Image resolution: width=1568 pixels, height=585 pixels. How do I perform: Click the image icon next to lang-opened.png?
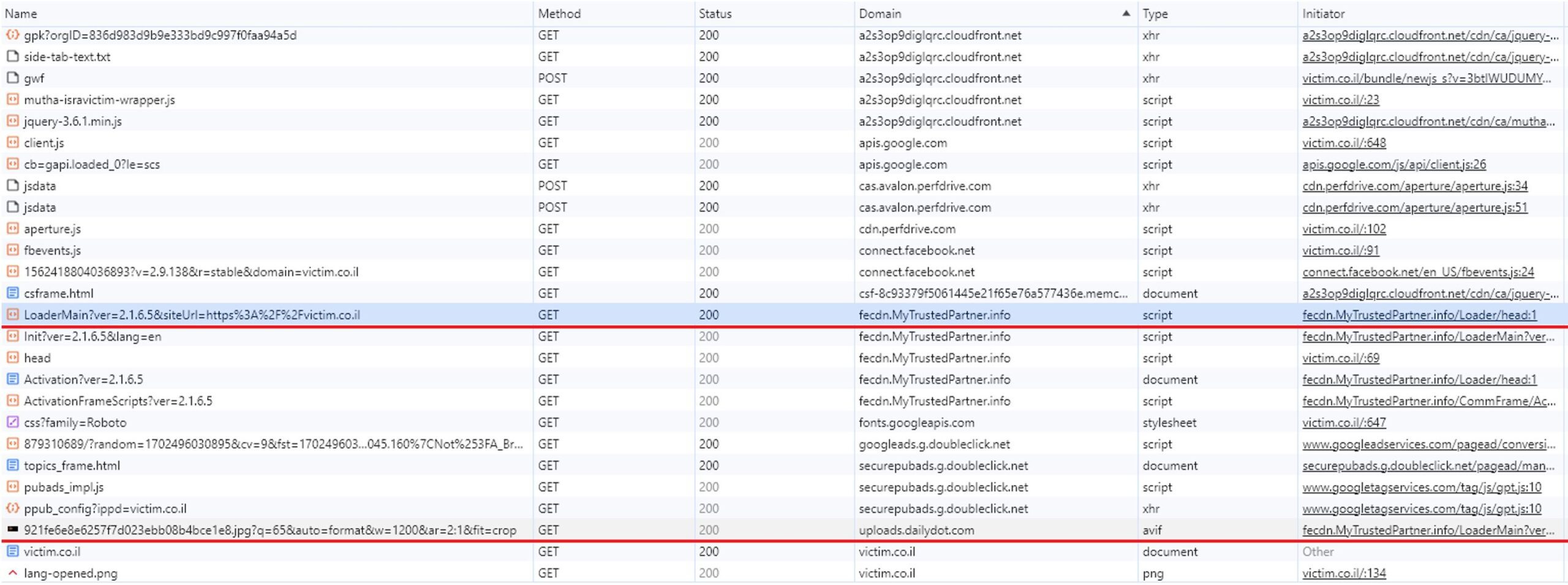(x=12, y=573)
